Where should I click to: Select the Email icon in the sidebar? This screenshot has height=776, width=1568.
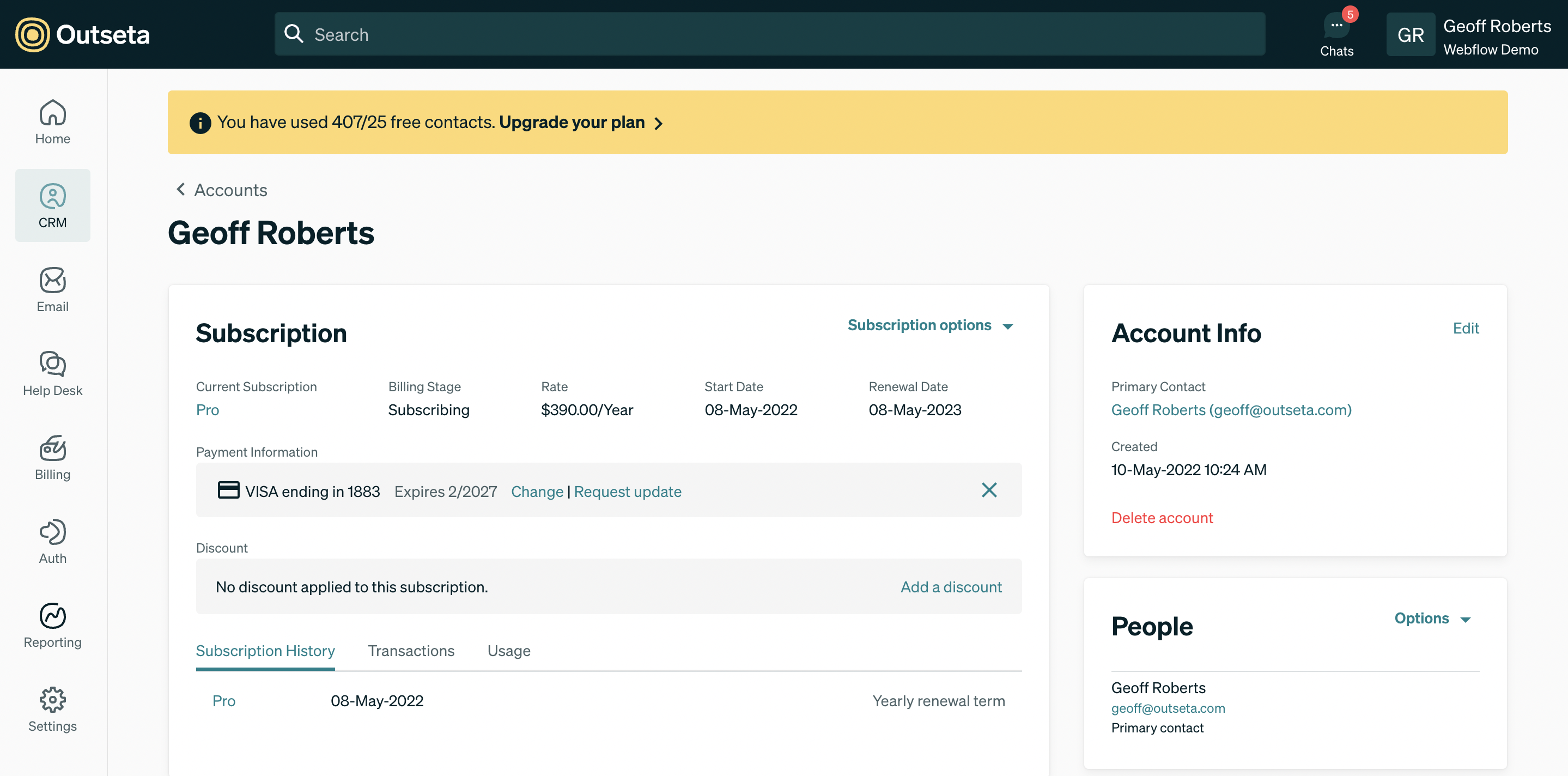[x=52, y=289]
